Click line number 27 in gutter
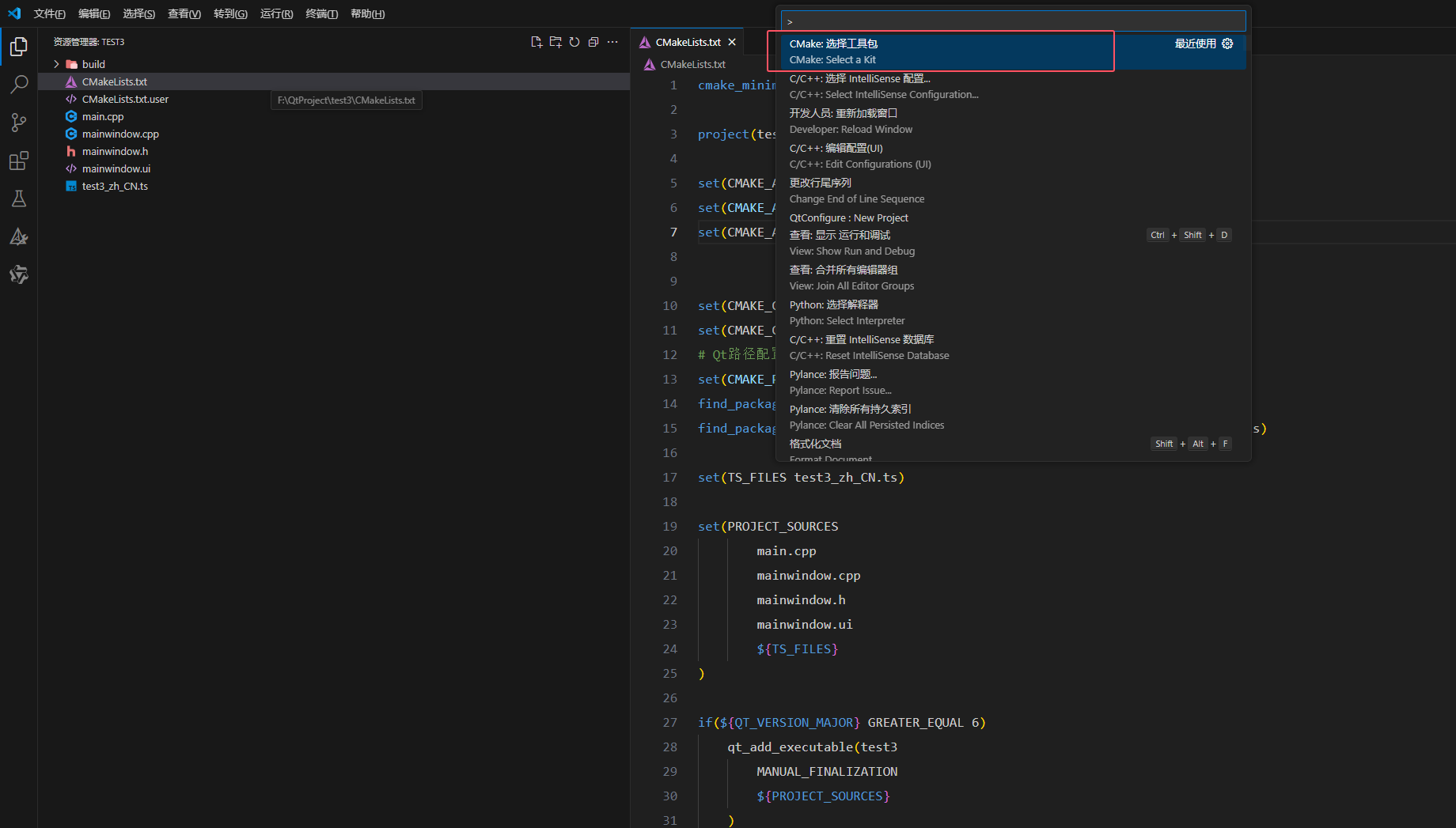Image resolution: width=1456 pixels, height=828 pixels. (x=669, y=723)
